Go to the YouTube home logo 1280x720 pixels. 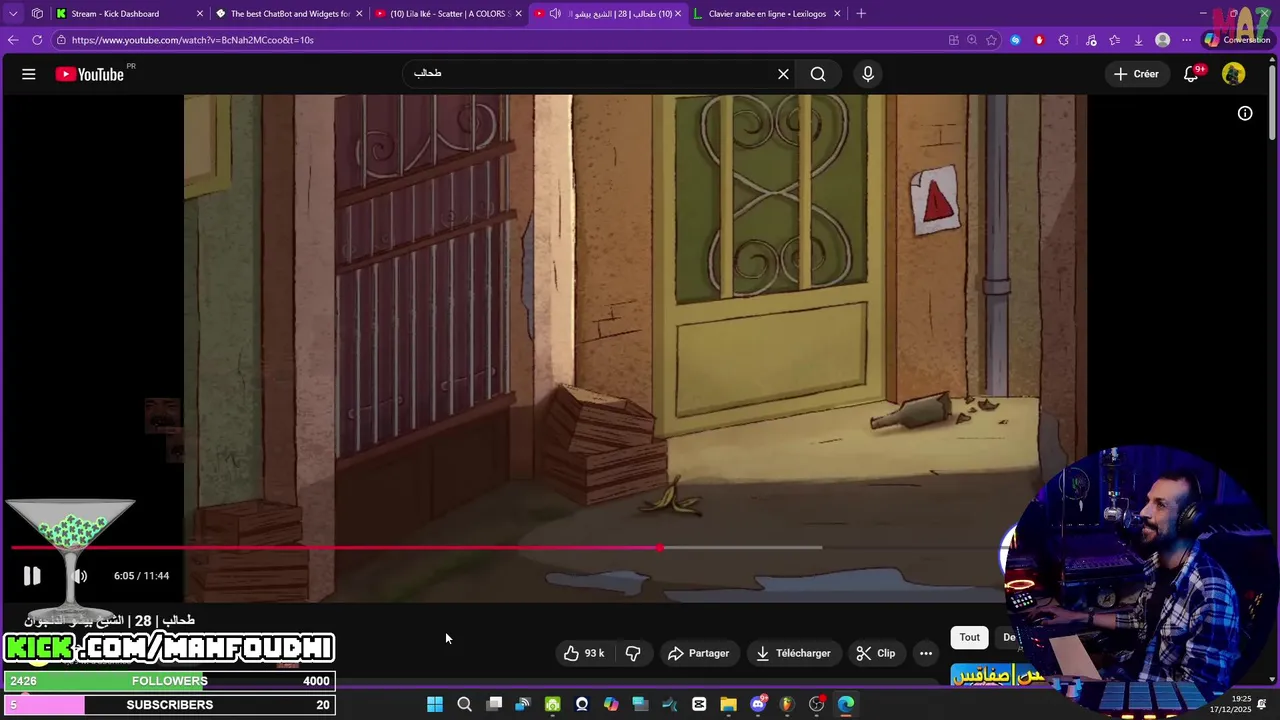click(90, 74)
